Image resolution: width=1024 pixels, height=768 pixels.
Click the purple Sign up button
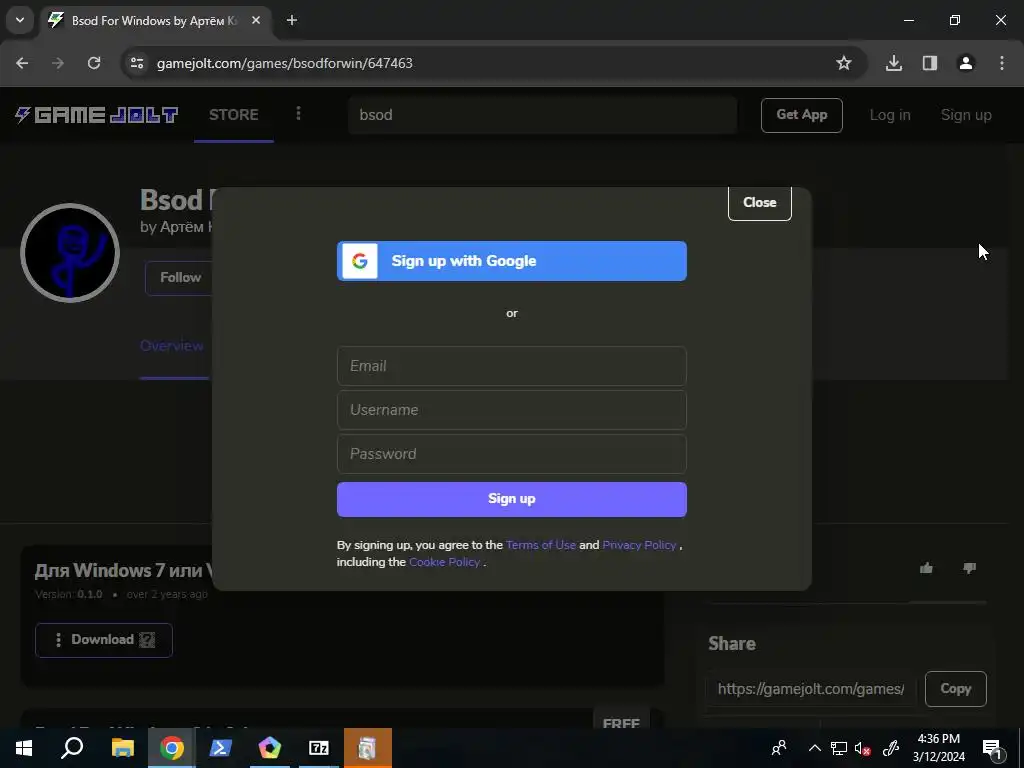[x=511, y=499]
